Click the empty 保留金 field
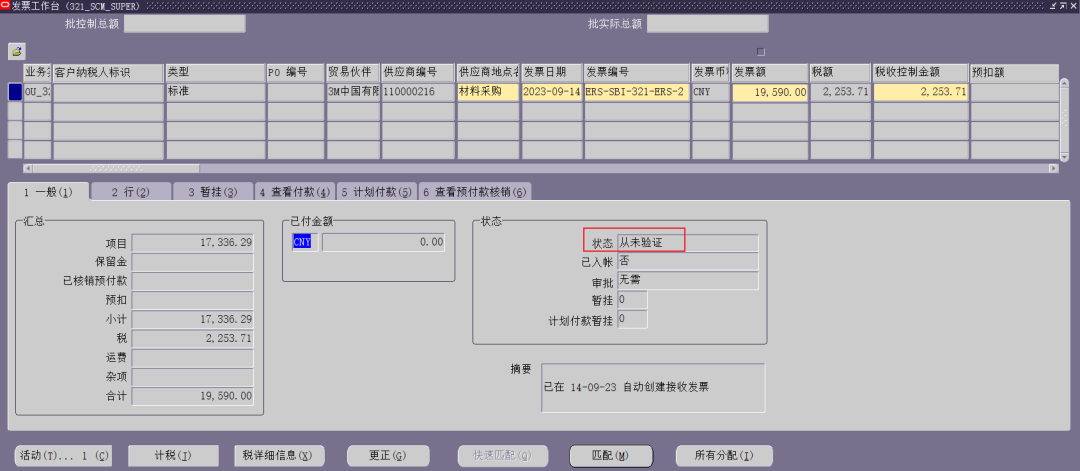The image size is (1080, 471). coord(192,262)
